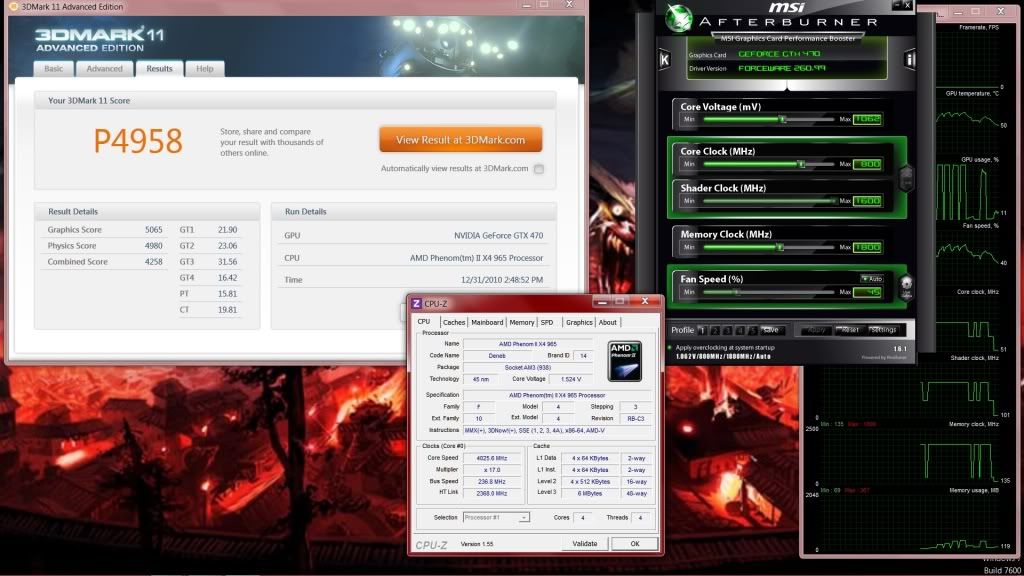Click the CPU-Z title bar icon

[x=417, y=304]
